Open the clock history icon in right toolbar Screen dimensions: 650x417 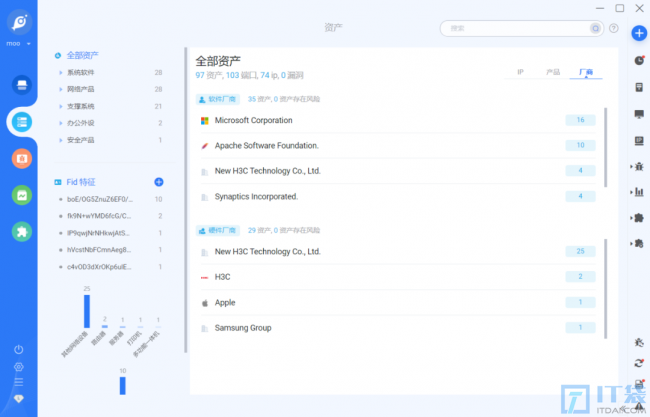point(639,61)
